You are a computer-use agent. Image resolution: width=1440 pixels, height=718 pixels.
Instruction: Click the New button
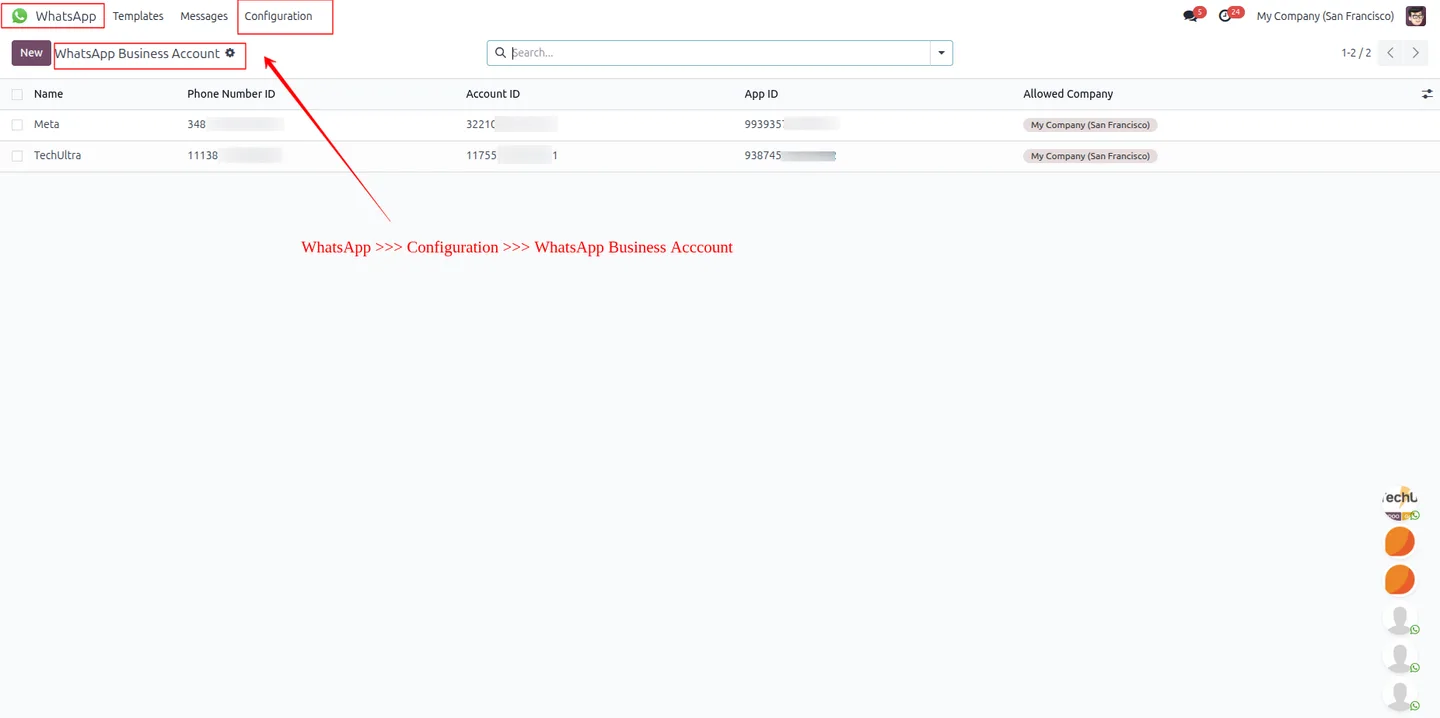pyautogui.click(x=31, y=53)
